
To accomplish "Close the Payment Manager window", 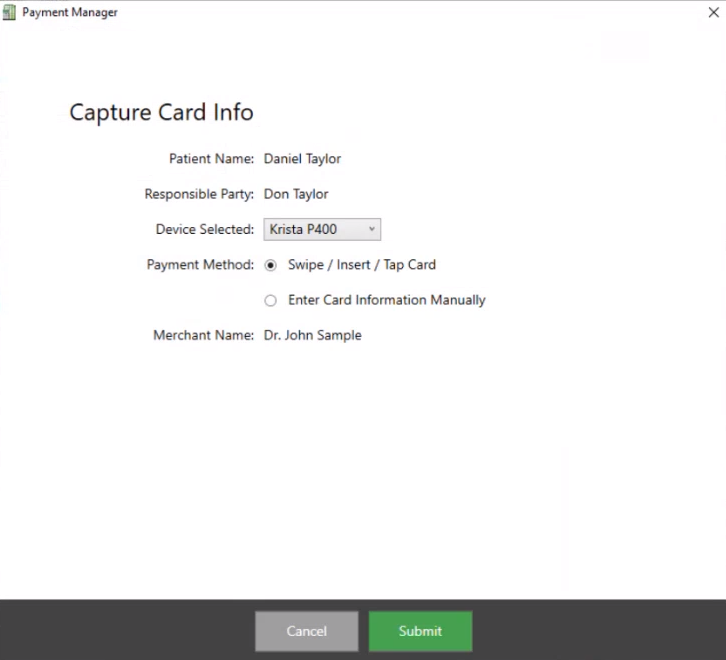I will point(712,12).
